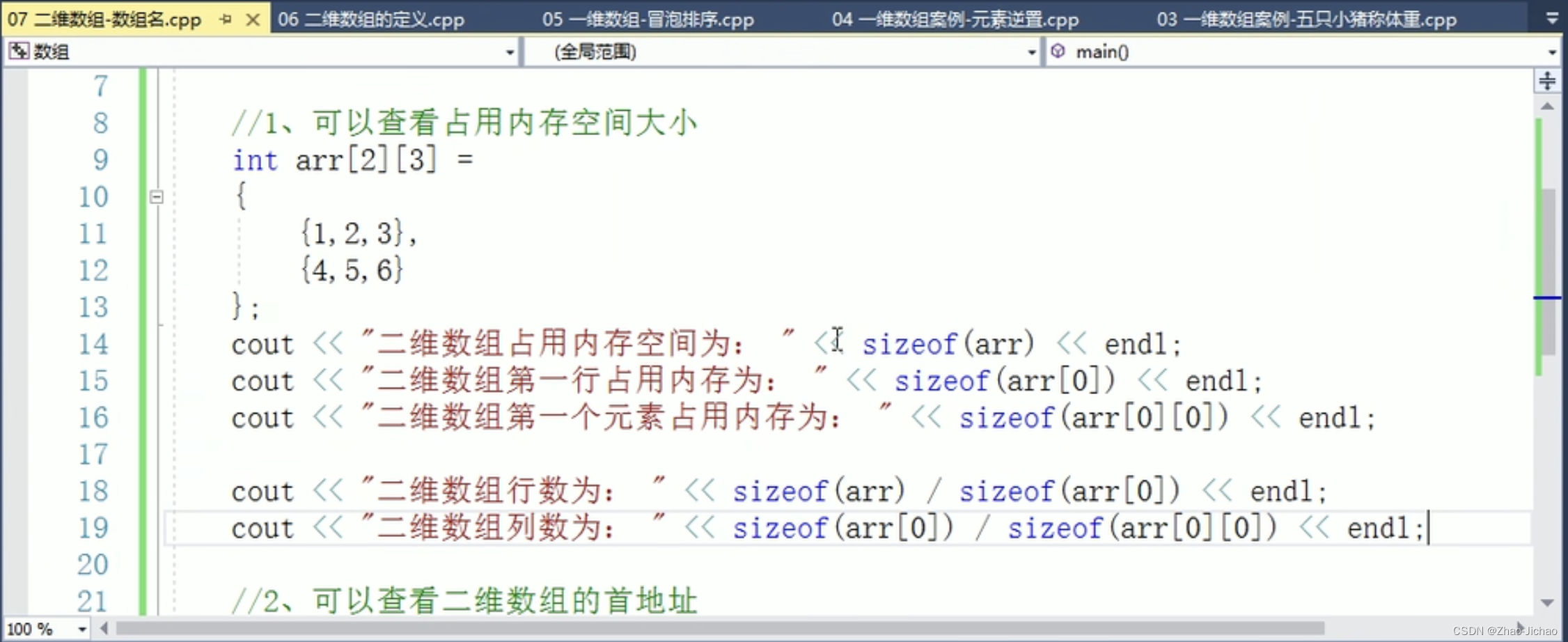Click the vertical scrollbar thumb
This screenshot has width=1568, height=642.
coord(1549,272)
